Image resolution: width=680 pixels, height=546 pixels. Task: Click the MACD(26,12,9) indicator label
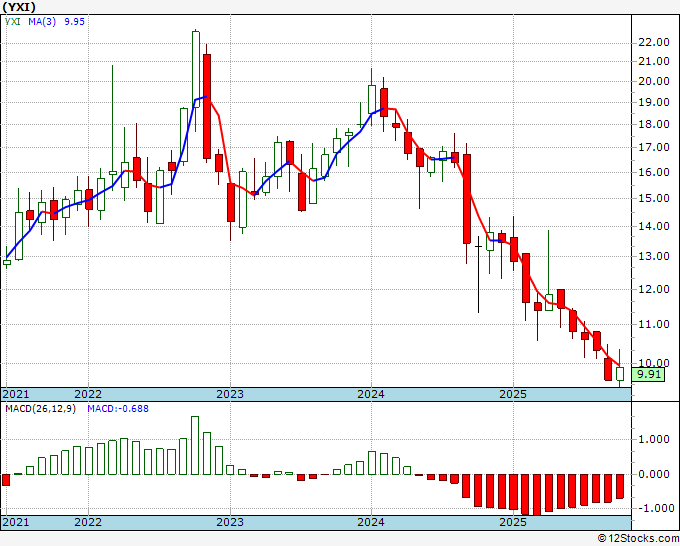[x=41, y=409]
